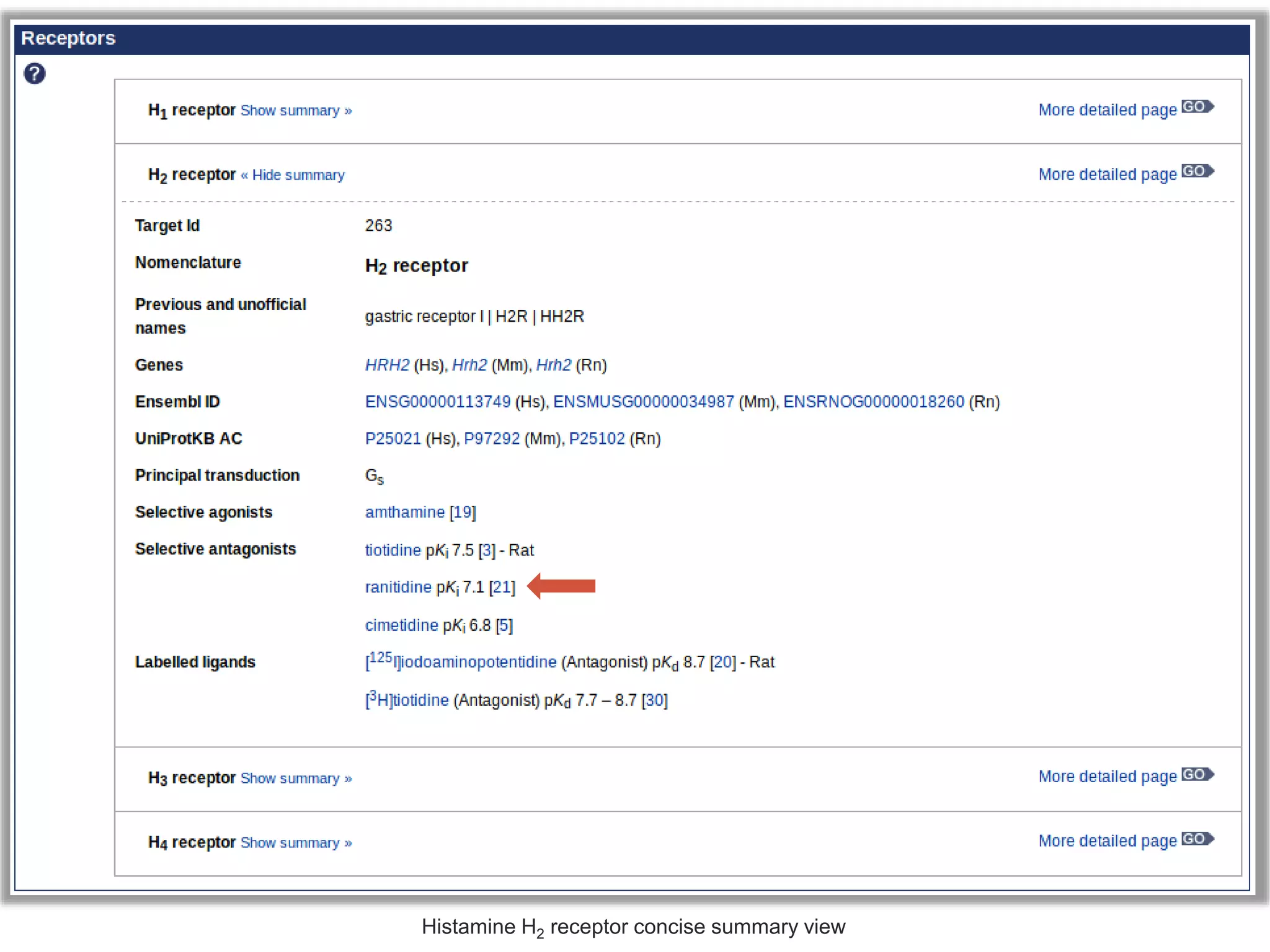
Task: Open Ensembl ID ENSG00000113749
Action: pos(438,402)
